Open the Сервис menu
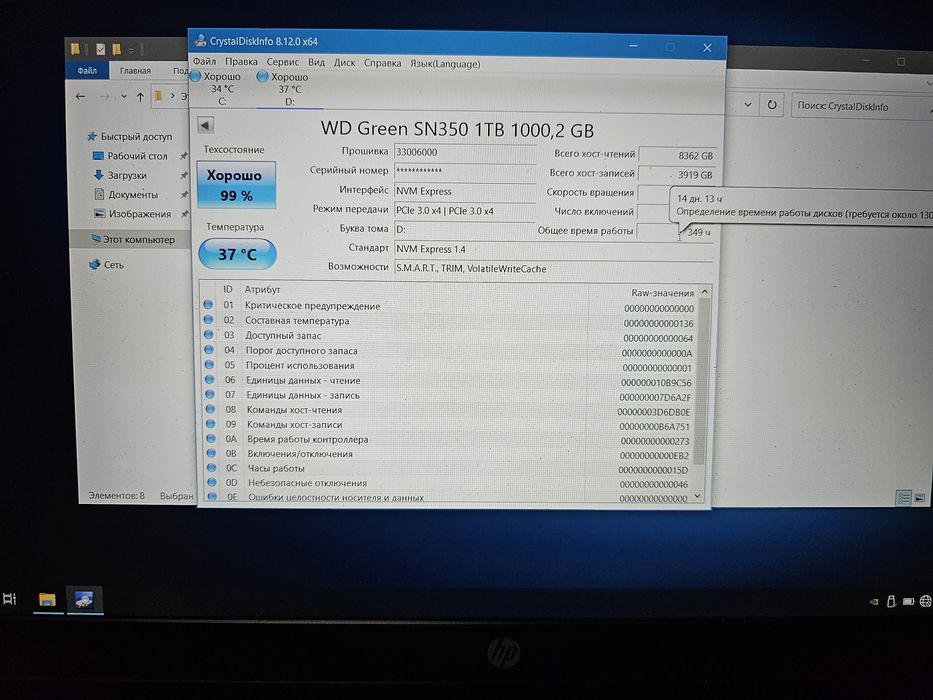Screen dimensions: 933x700 (283, 62)
